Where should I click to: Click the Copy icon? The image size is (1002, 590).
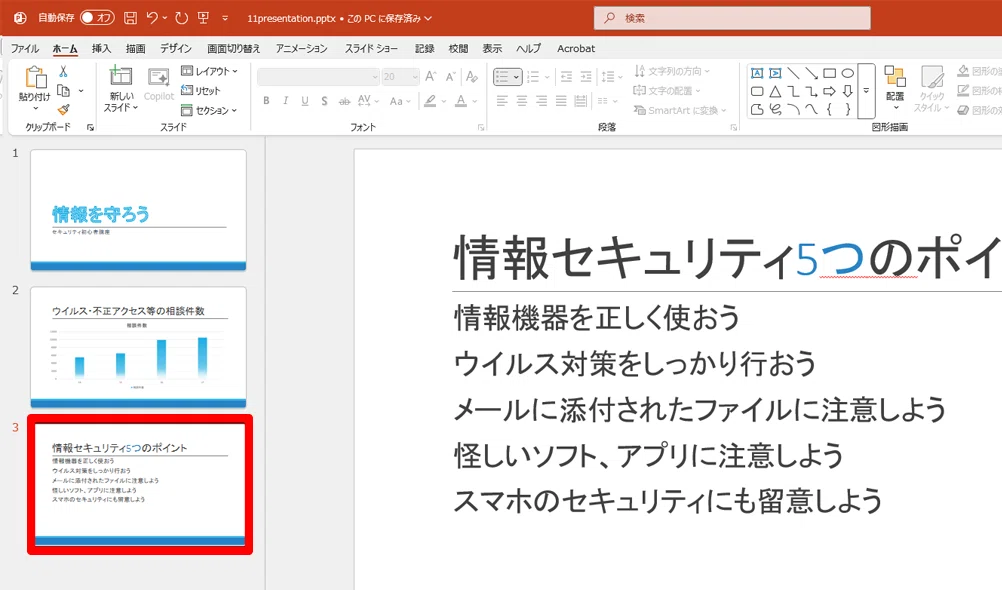pyautogui.click(x=63, y=91)
